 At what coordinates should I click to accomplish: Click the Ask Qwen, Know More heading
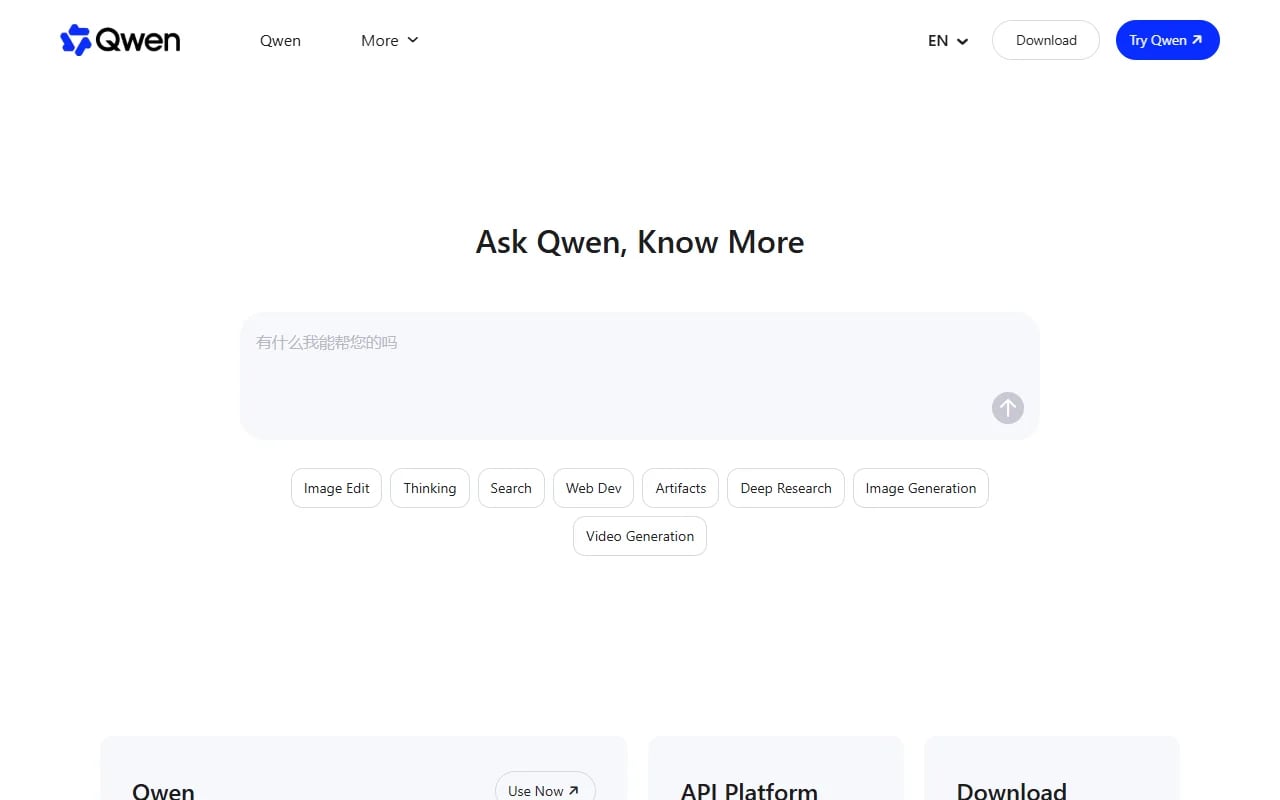[640, 242]
